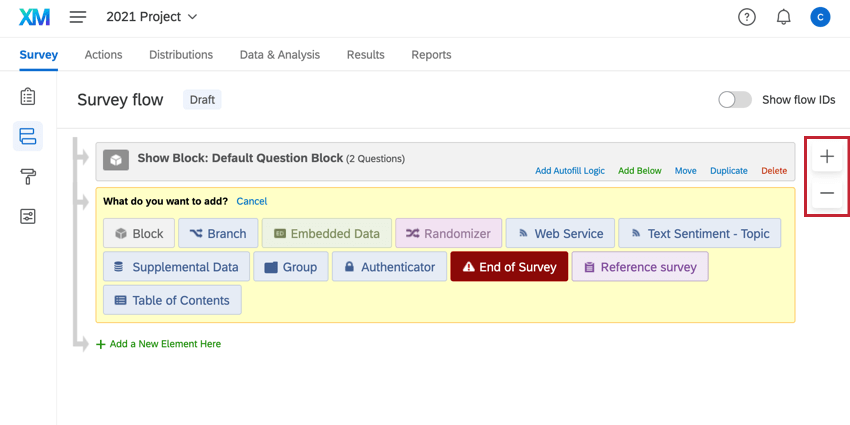Zoom out with the minus button

click(x=827, y=193)
